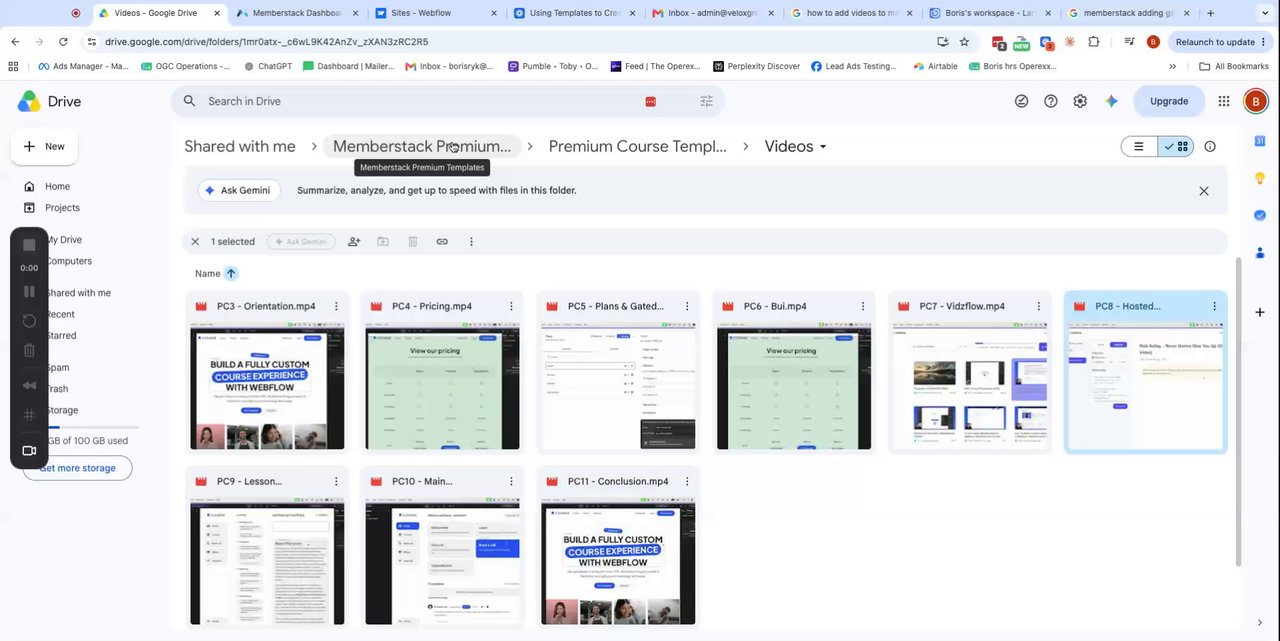The height and width of the screenshot is (641, 1280).
Task: Reverse the Name sort direction arrow
Action: [x=231, y=273]
